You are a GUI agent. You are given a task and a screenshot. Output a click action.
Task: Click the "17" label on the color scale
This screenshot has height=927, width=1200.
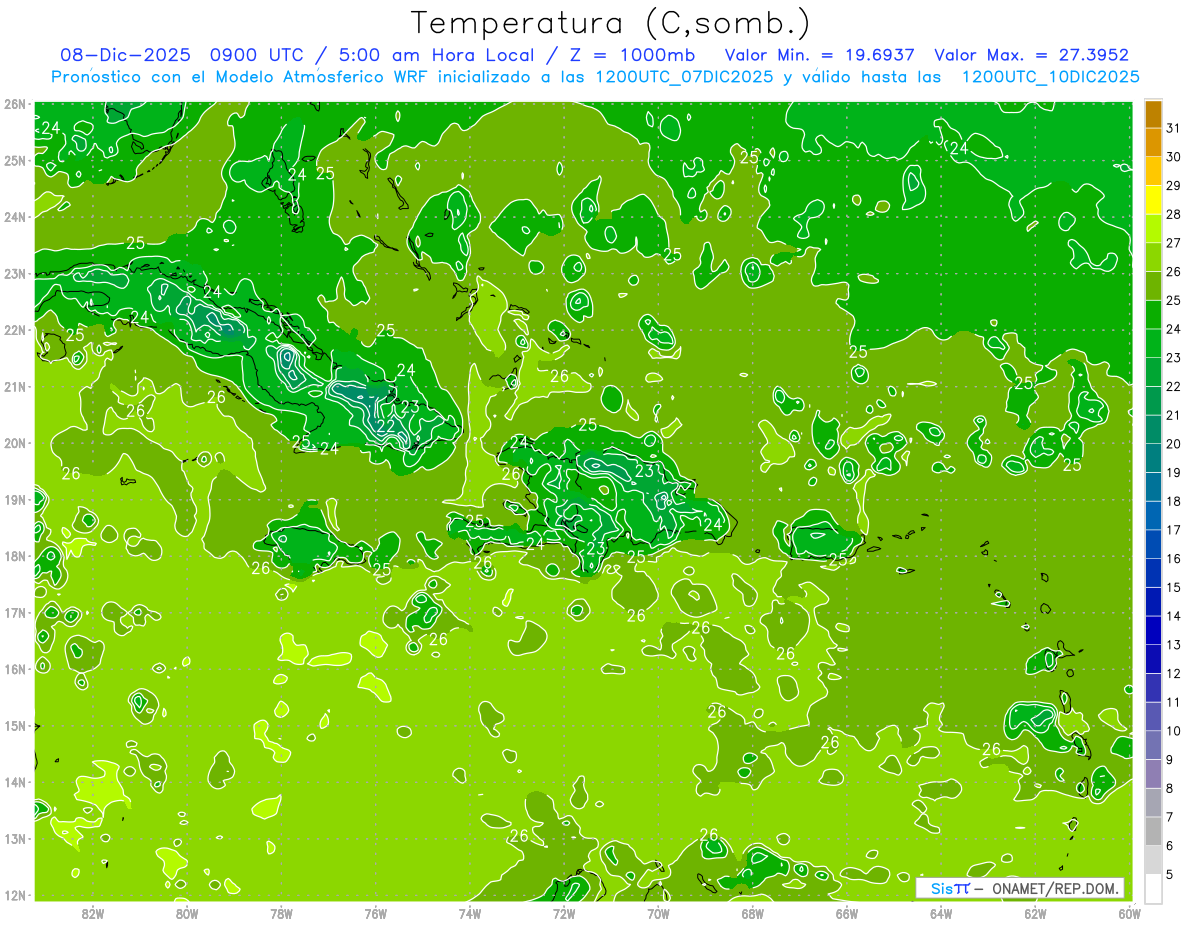pos(1173,530)
